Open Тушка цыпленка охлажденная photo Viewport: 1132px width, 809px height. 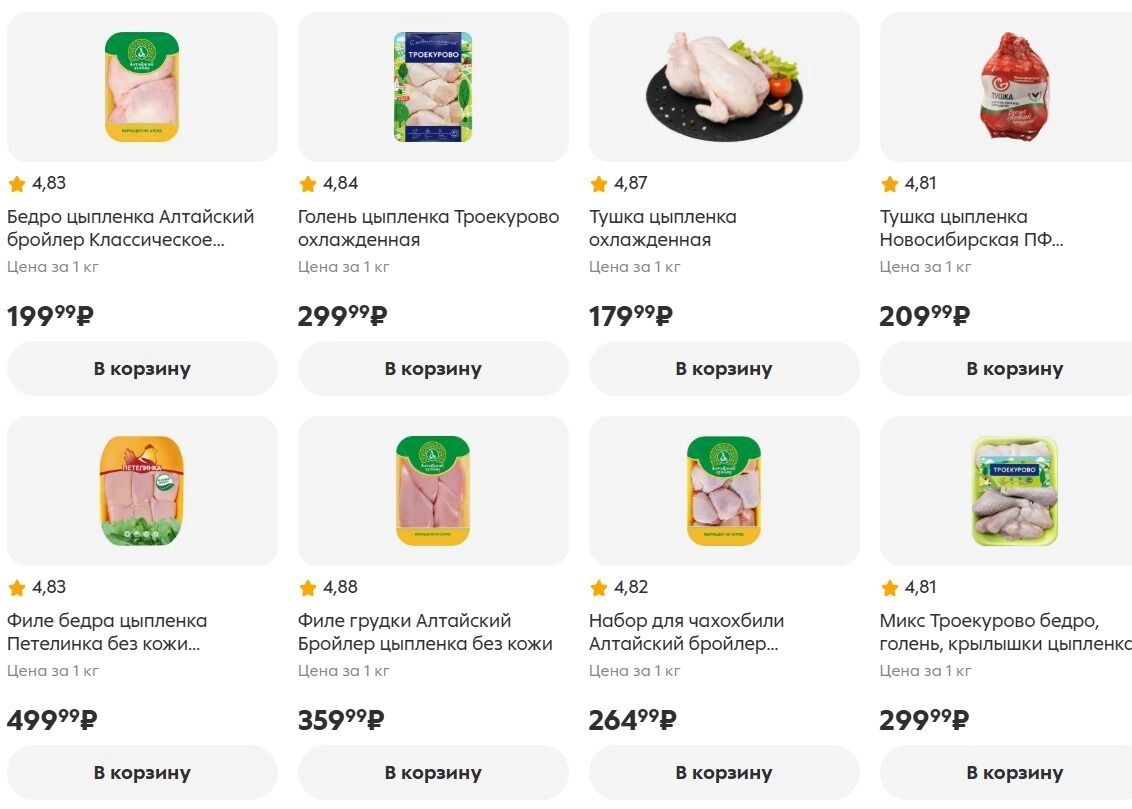point(724,87)
